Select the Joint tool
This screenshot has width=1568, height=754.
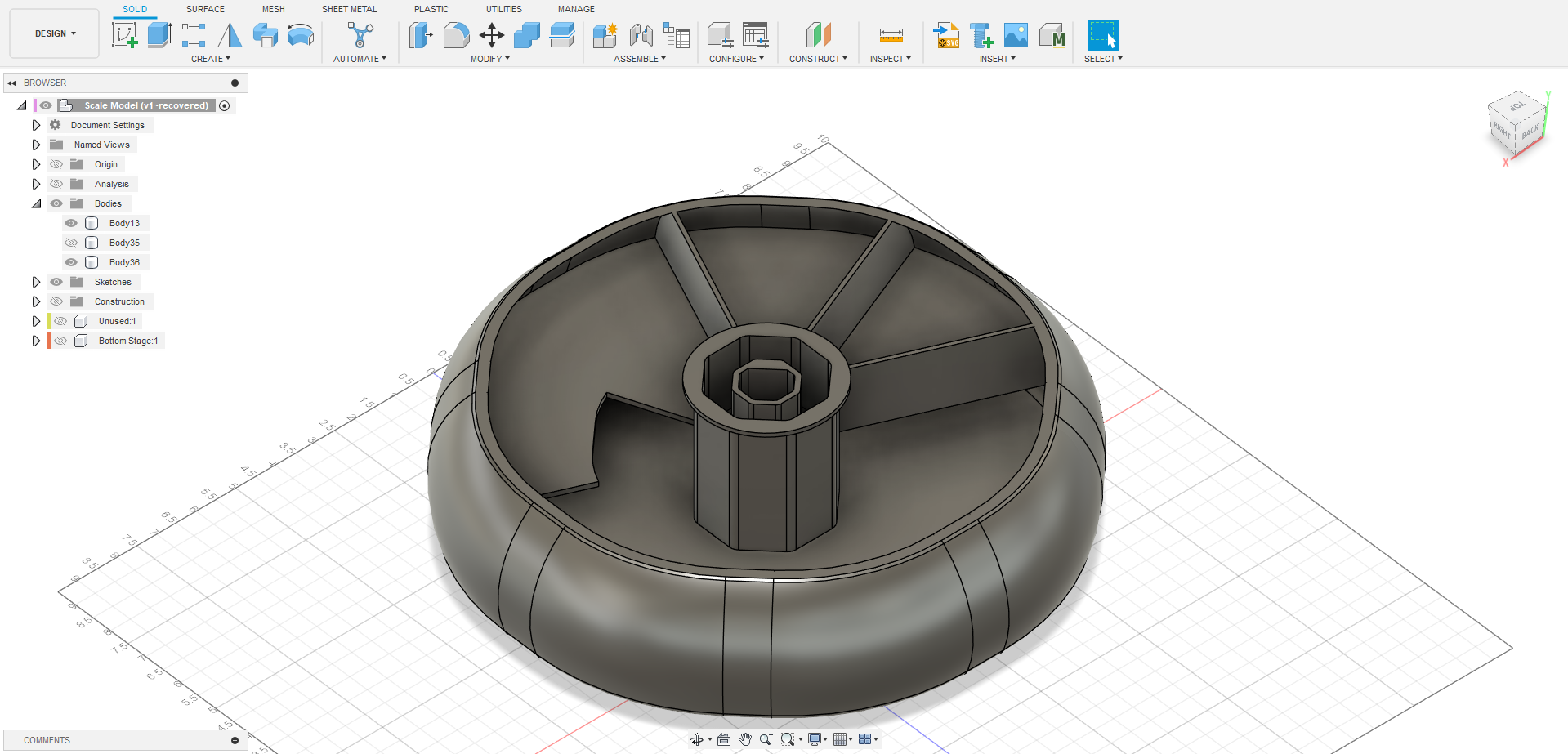641,35
